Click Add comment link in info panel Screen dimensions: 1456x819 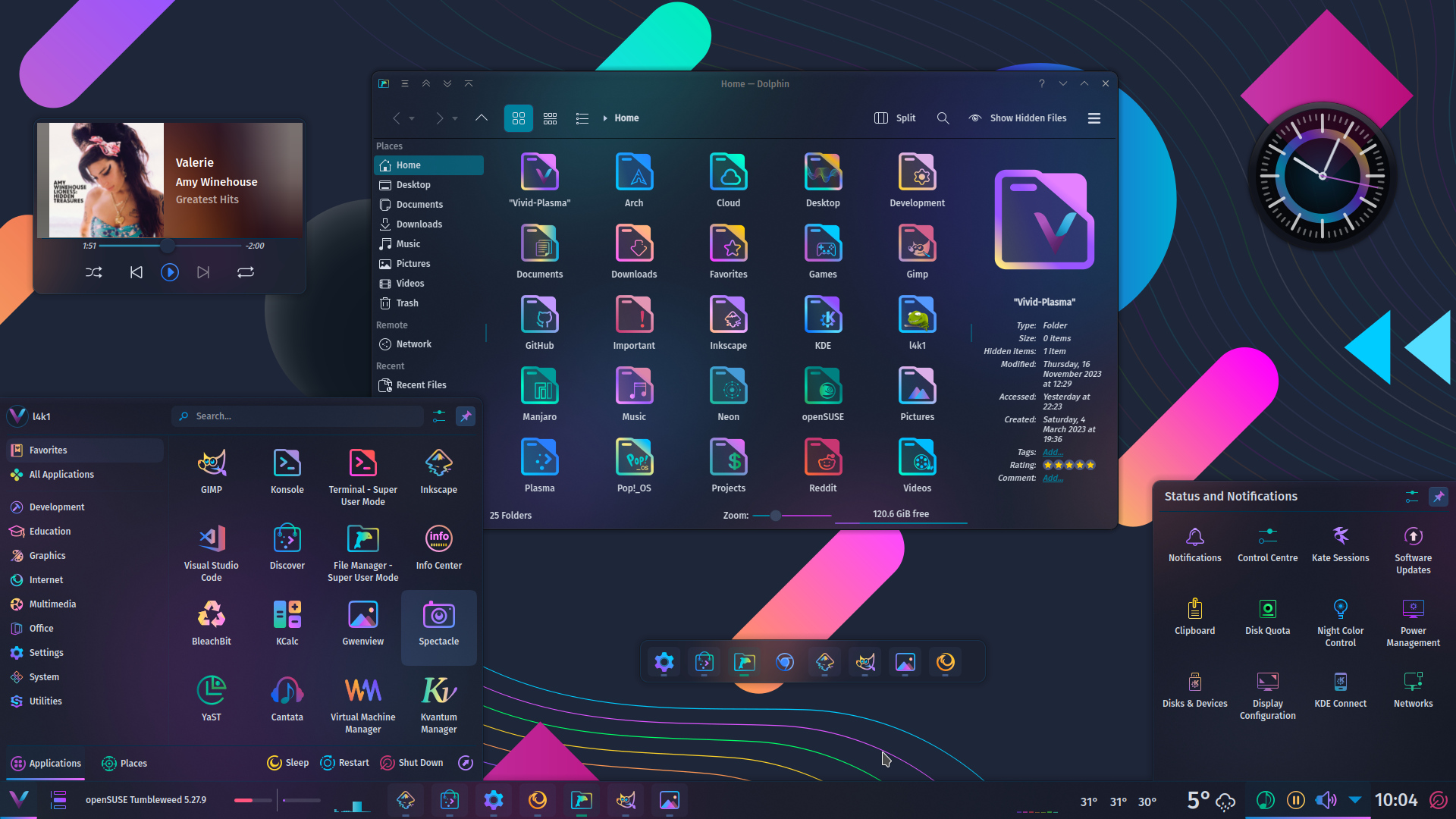point(1053,478)
